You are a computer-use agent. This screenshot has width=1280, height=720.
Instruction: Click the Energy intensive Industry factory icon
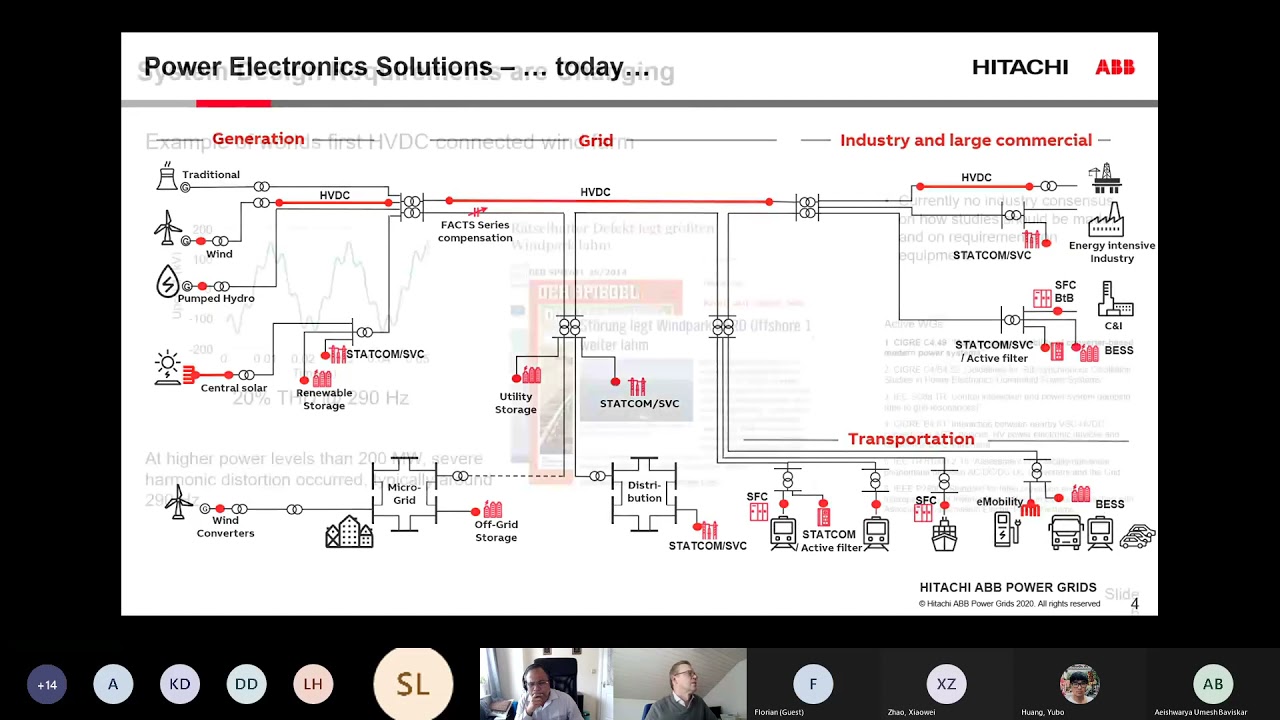pyautogui.click(x=1107, y=220)
